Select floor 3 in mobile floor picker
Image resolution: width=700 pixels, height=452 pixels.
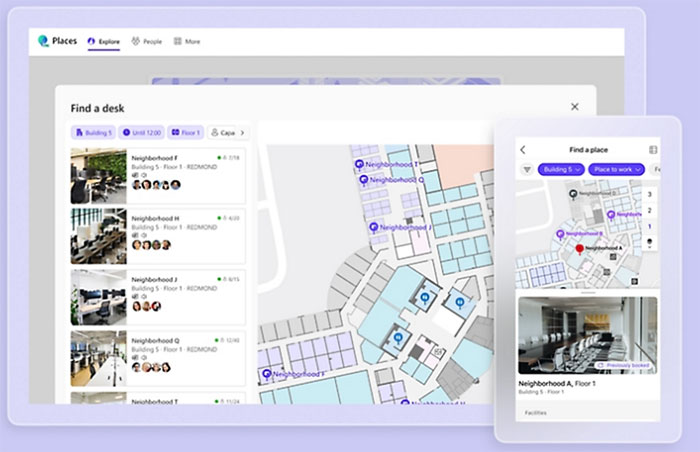point(650,194)
